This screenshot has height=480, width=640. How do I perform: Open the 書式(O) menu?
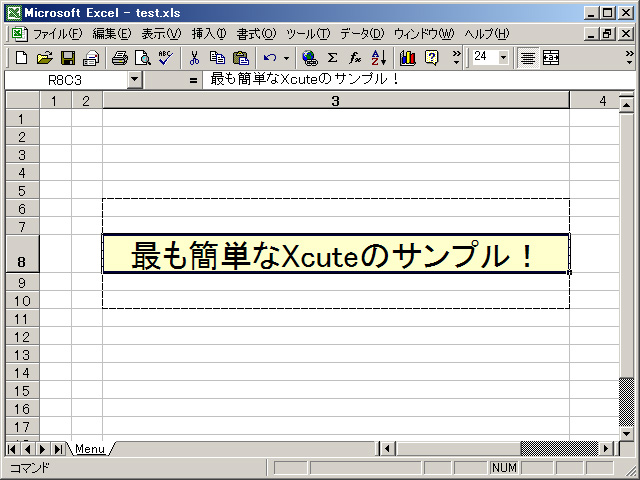coord(257,34)
